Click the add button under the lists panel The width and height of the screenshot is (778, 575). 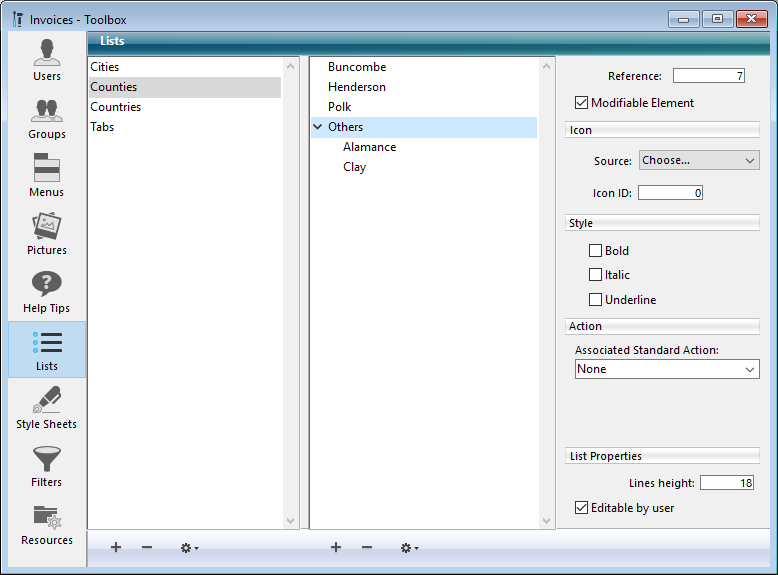pos(116,547)
